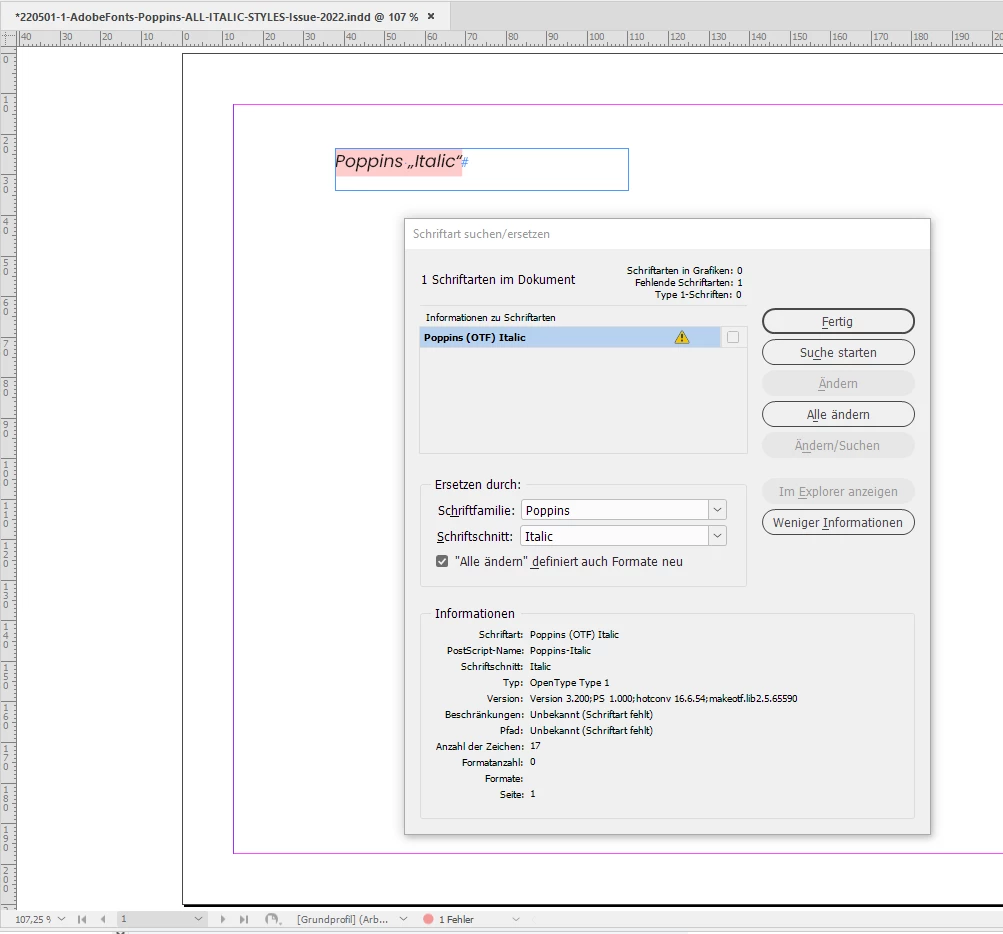The height and width of the screenshot is (934, 1003).
Task: Click the Fertig button
Action: (x=838, y=321)
